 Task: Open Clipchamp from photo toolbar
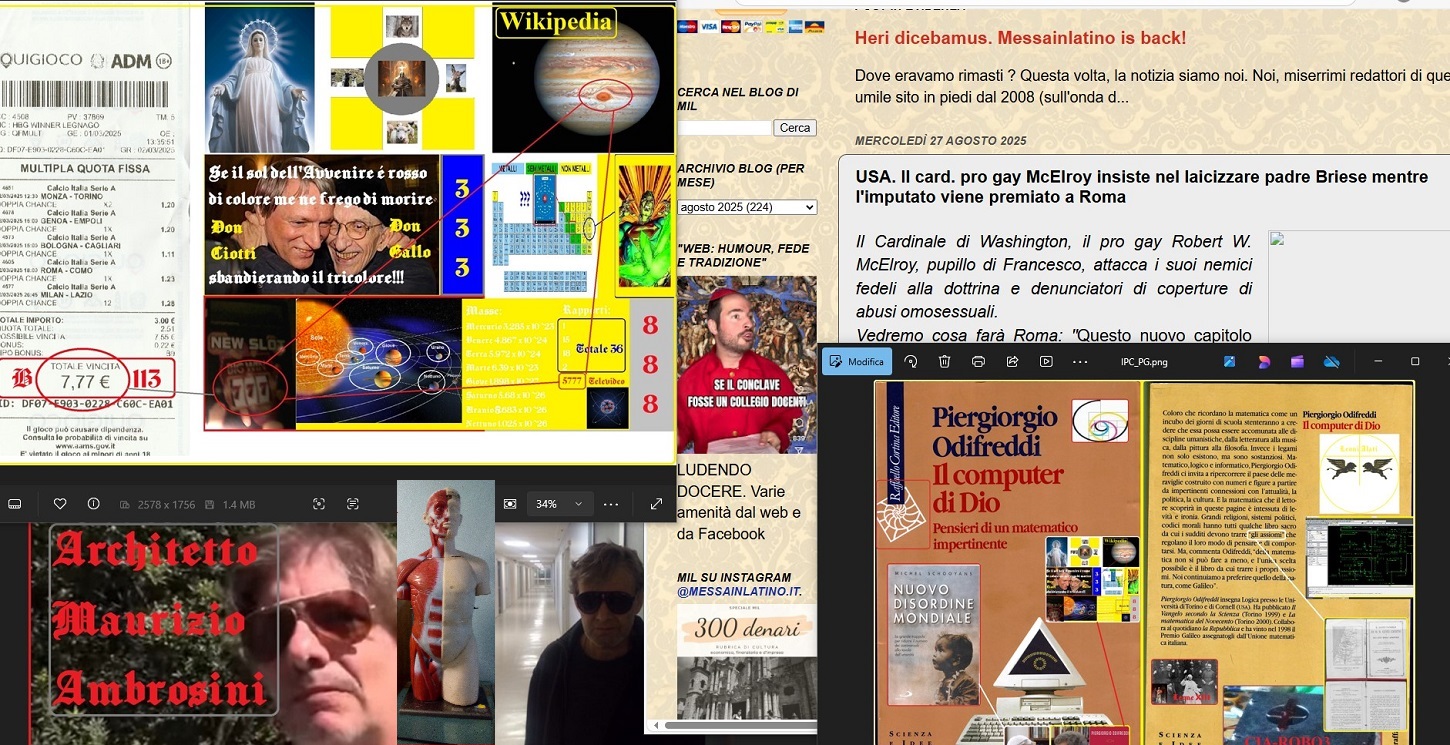point(1297,361)
